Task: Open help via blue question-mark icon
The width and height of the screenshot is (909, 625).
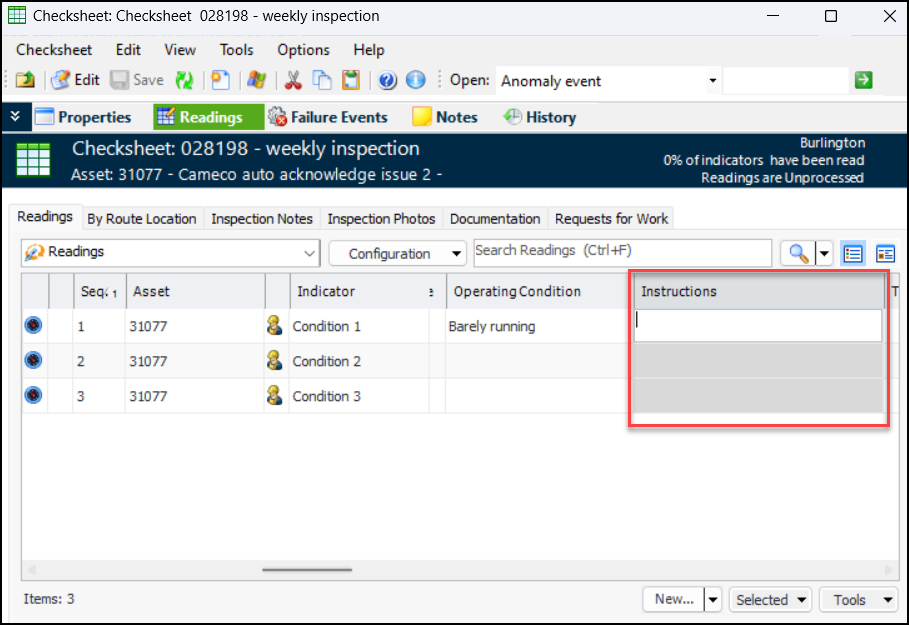Action: 388,81
